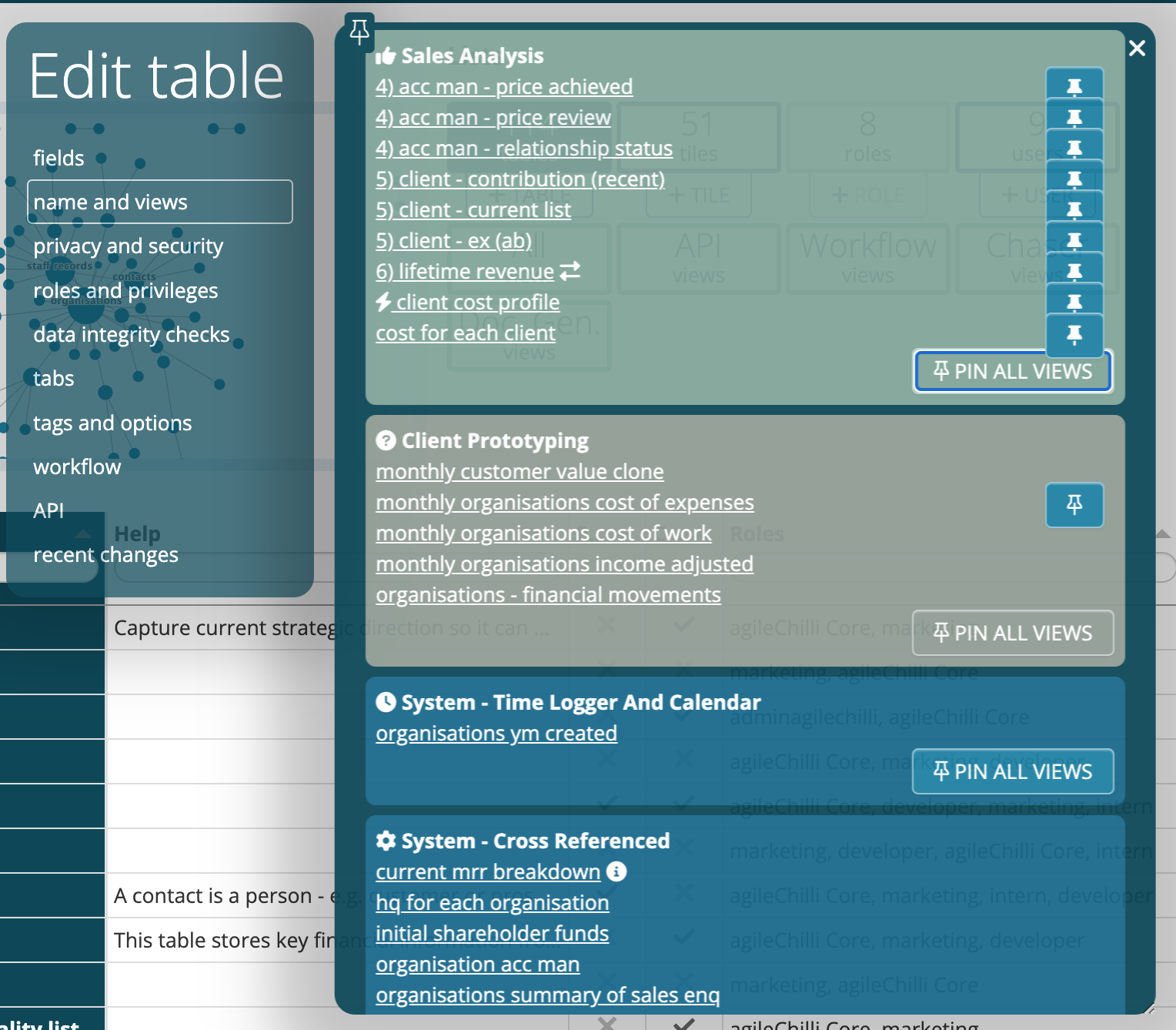Close the views panel with X

coord(1137,48)
